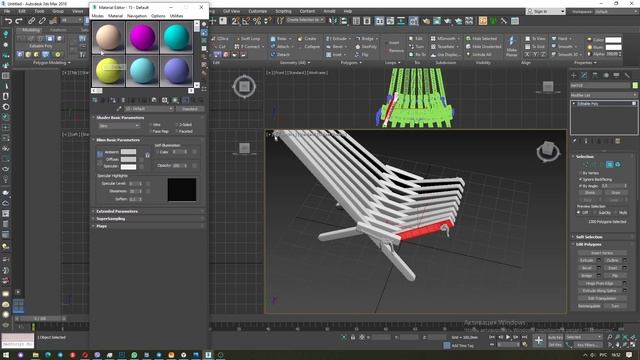Open the Create panel plus tab

click(x=573, y=75)
